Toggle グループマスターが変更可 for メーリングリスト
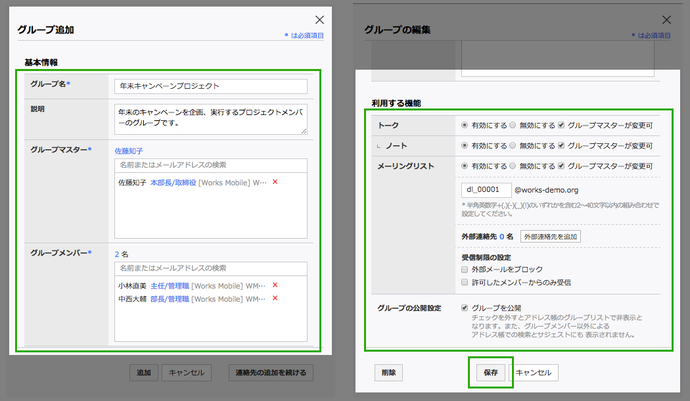 [x=561, y=166]
